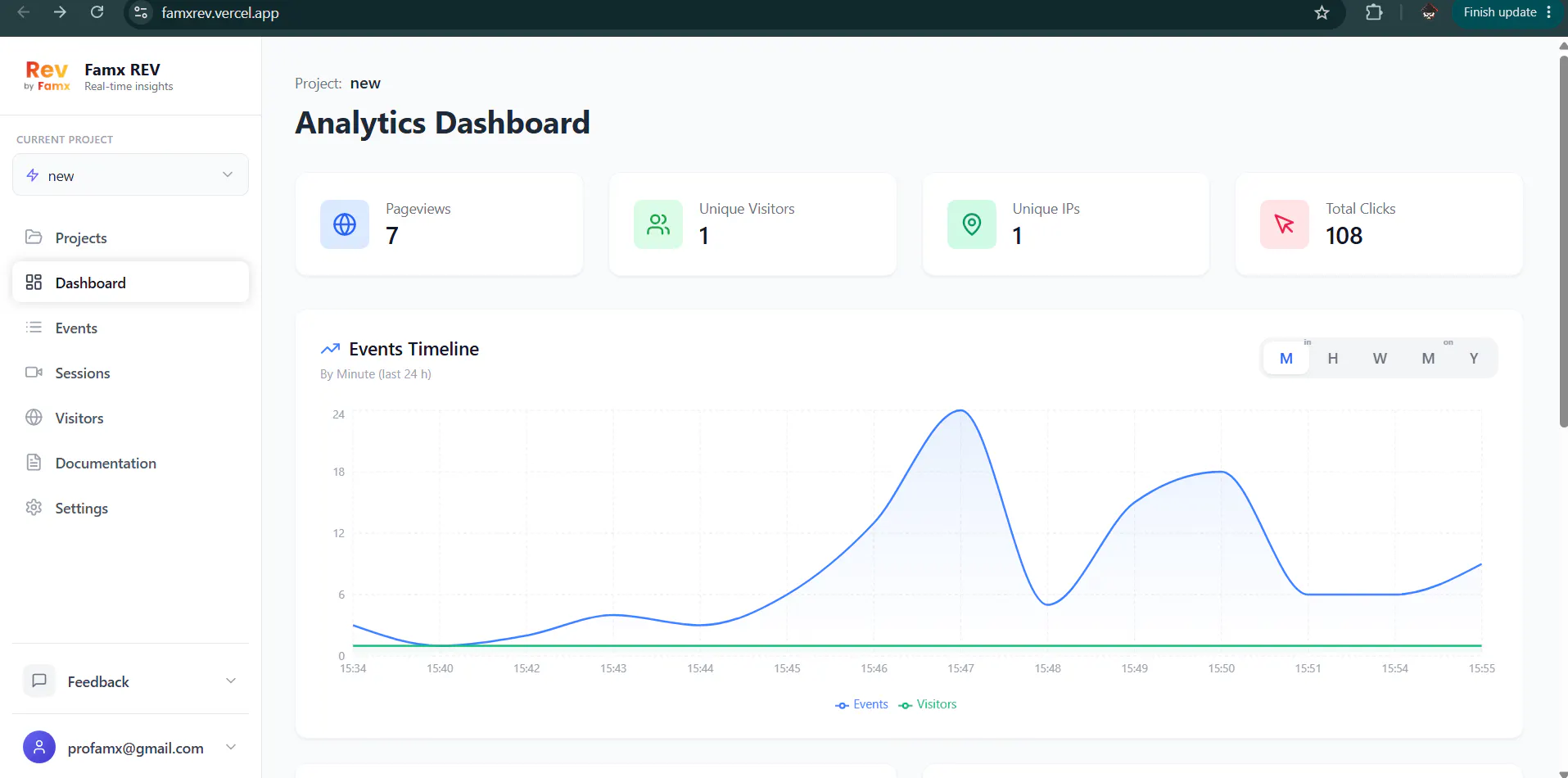Click the Feedback speech bubble icon

point(39,681)
